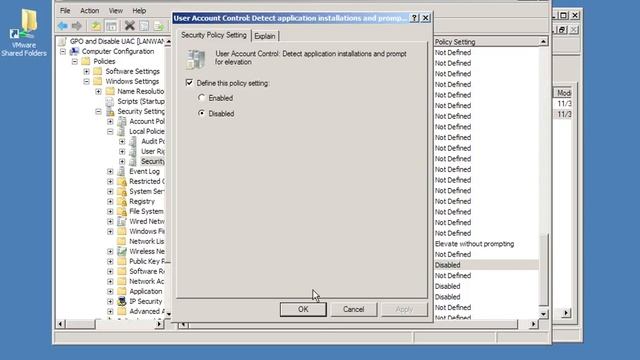Click the Up one level folder icon

pyautogui.click(x=96, y=26)
